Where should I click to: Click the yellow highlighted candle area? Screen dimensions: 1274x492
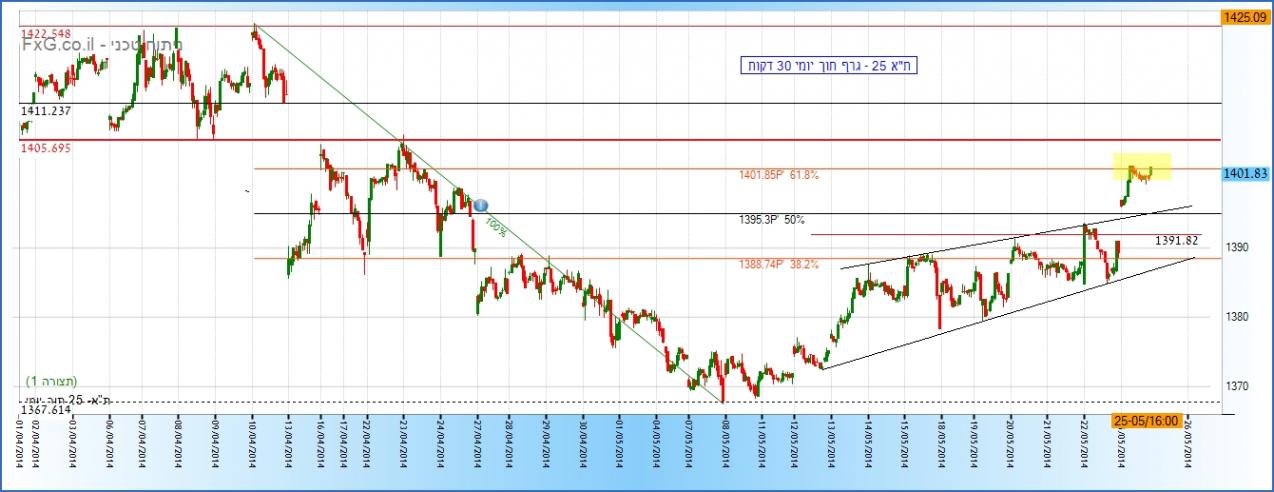1142,167
